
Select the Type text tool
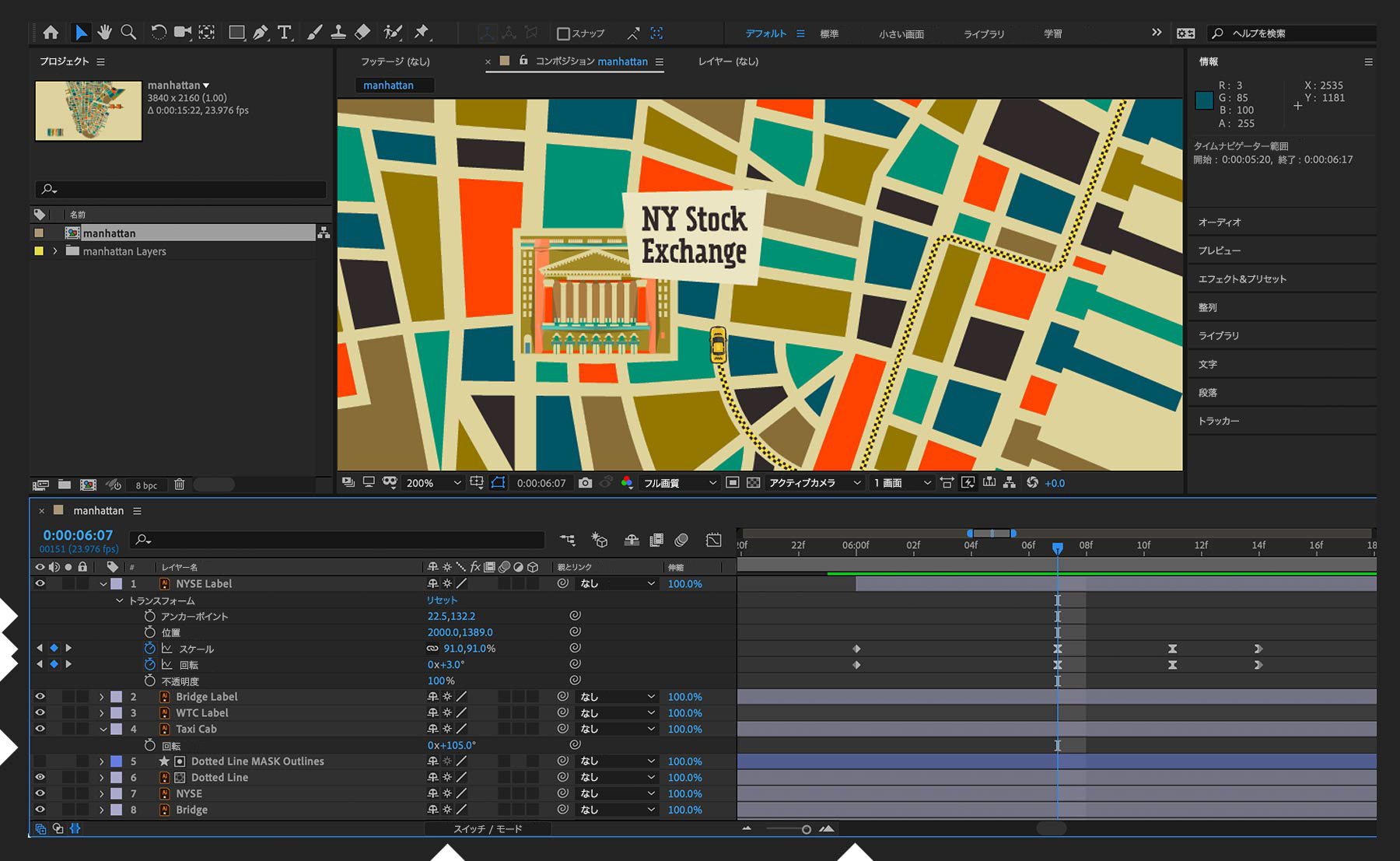[285, 33]
